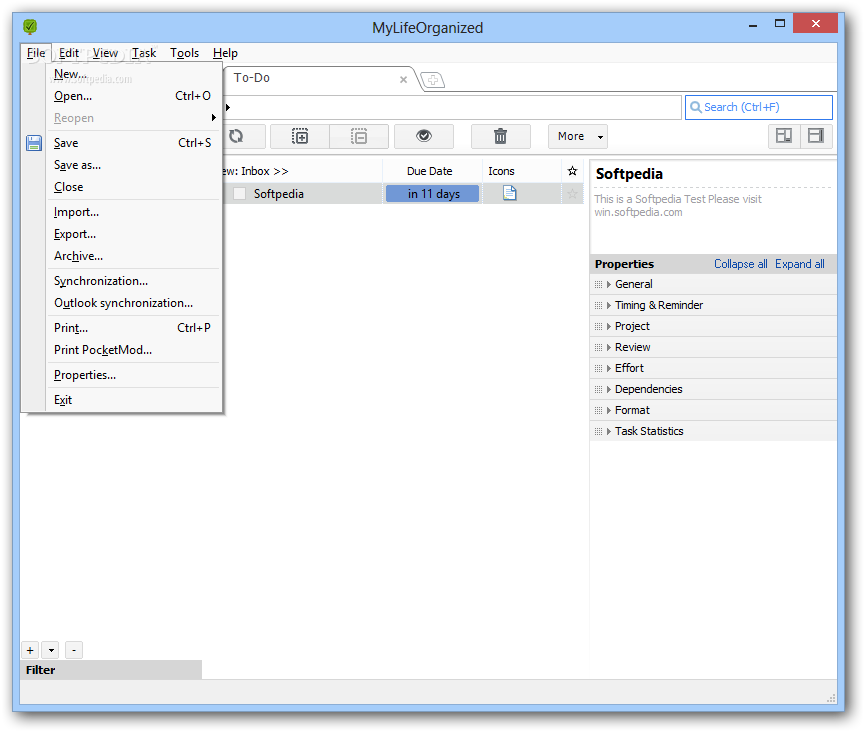Select Archive... menu entry

pos(133,256)
